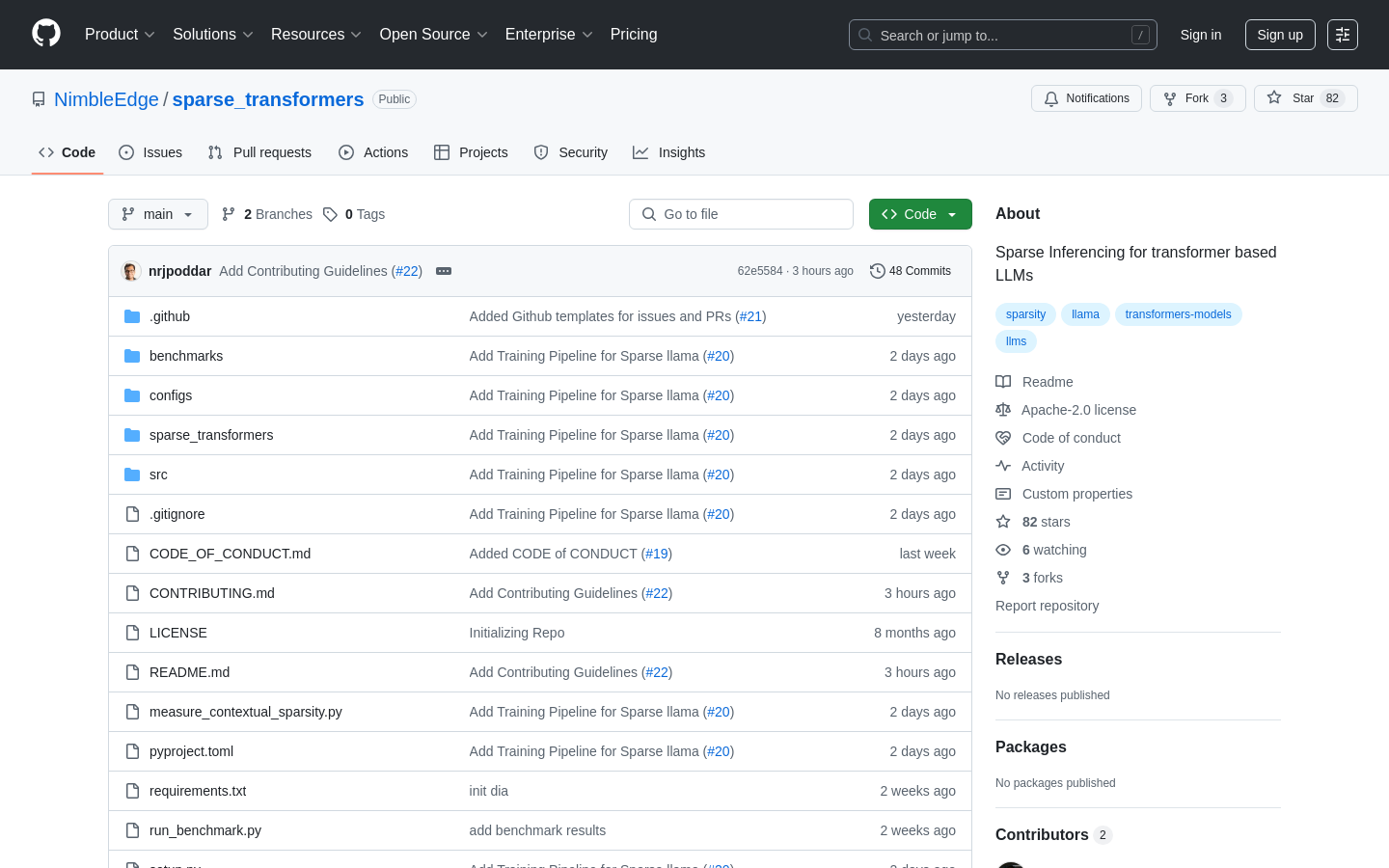
Task: Open the GitHub home logo
Action: point(46,34)
